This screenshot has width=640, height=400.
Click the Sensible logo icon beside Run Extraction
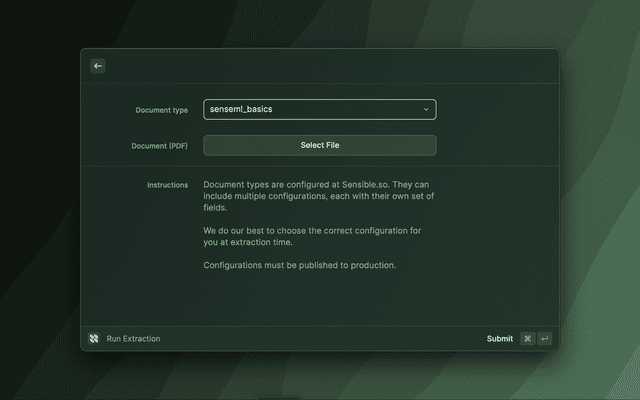94,339
